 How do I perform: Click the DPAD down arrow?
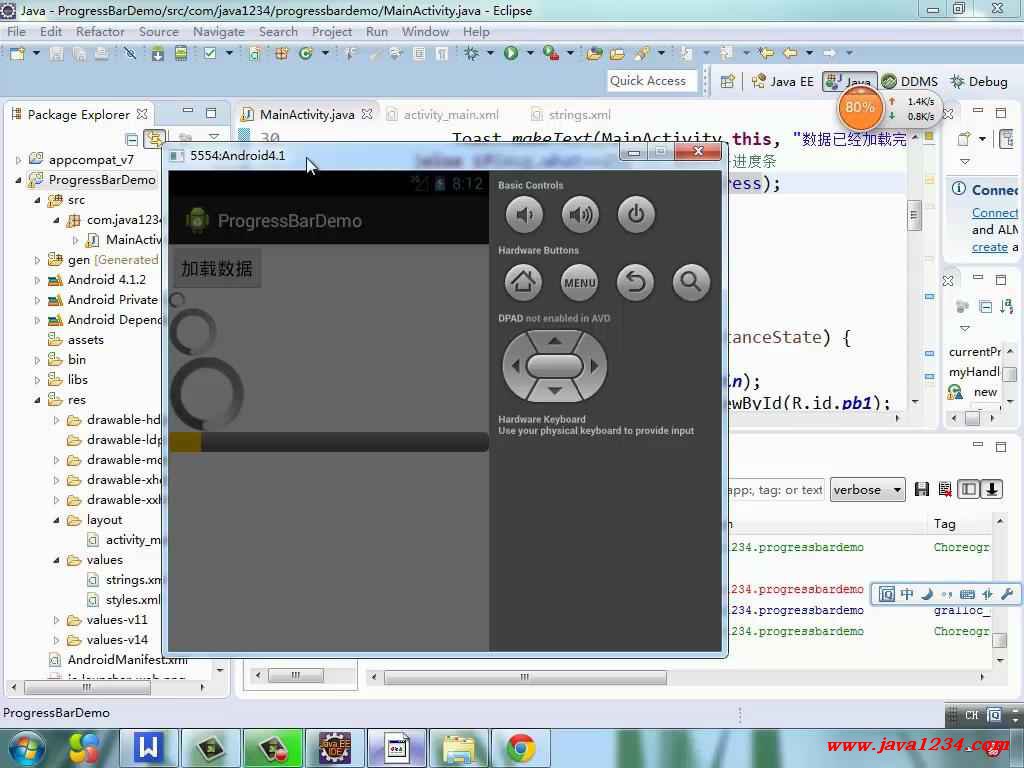point(554,391)
